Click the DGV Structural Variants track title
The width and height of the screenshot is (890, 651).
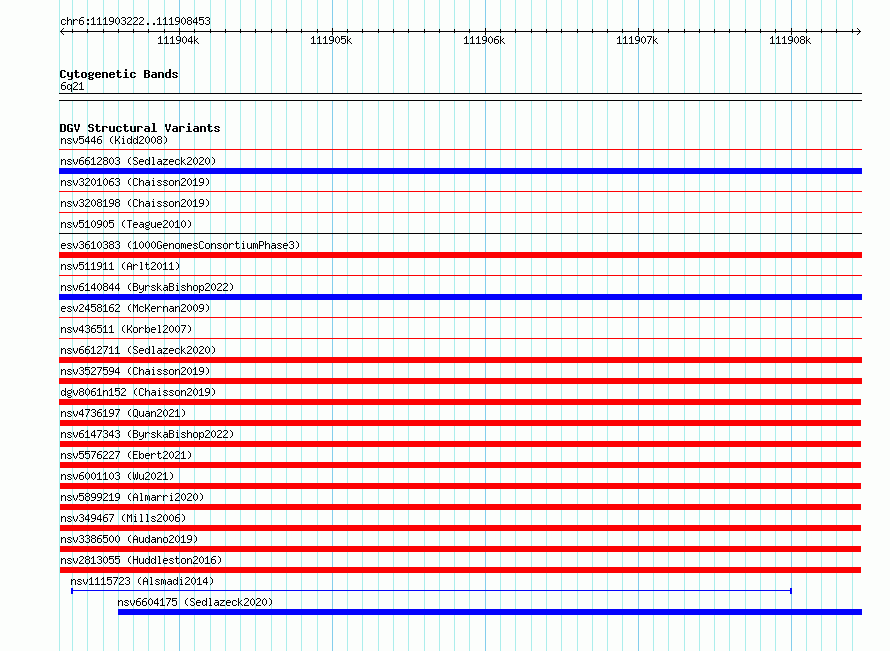coord(140,128)
